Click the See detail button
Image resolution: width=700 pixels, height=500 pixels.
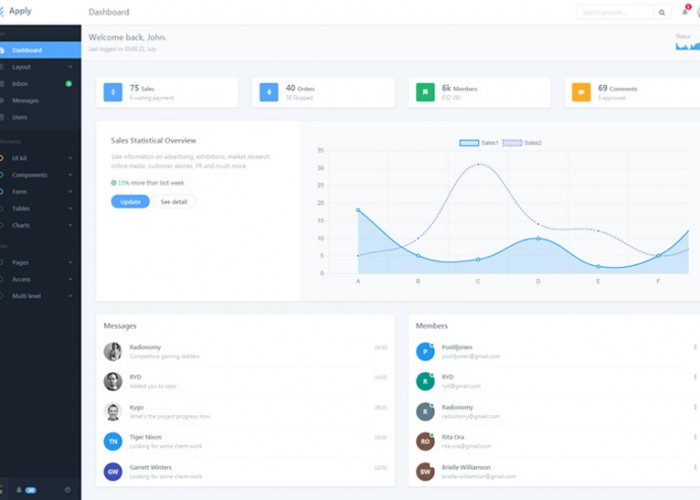(x=174, y=202)
